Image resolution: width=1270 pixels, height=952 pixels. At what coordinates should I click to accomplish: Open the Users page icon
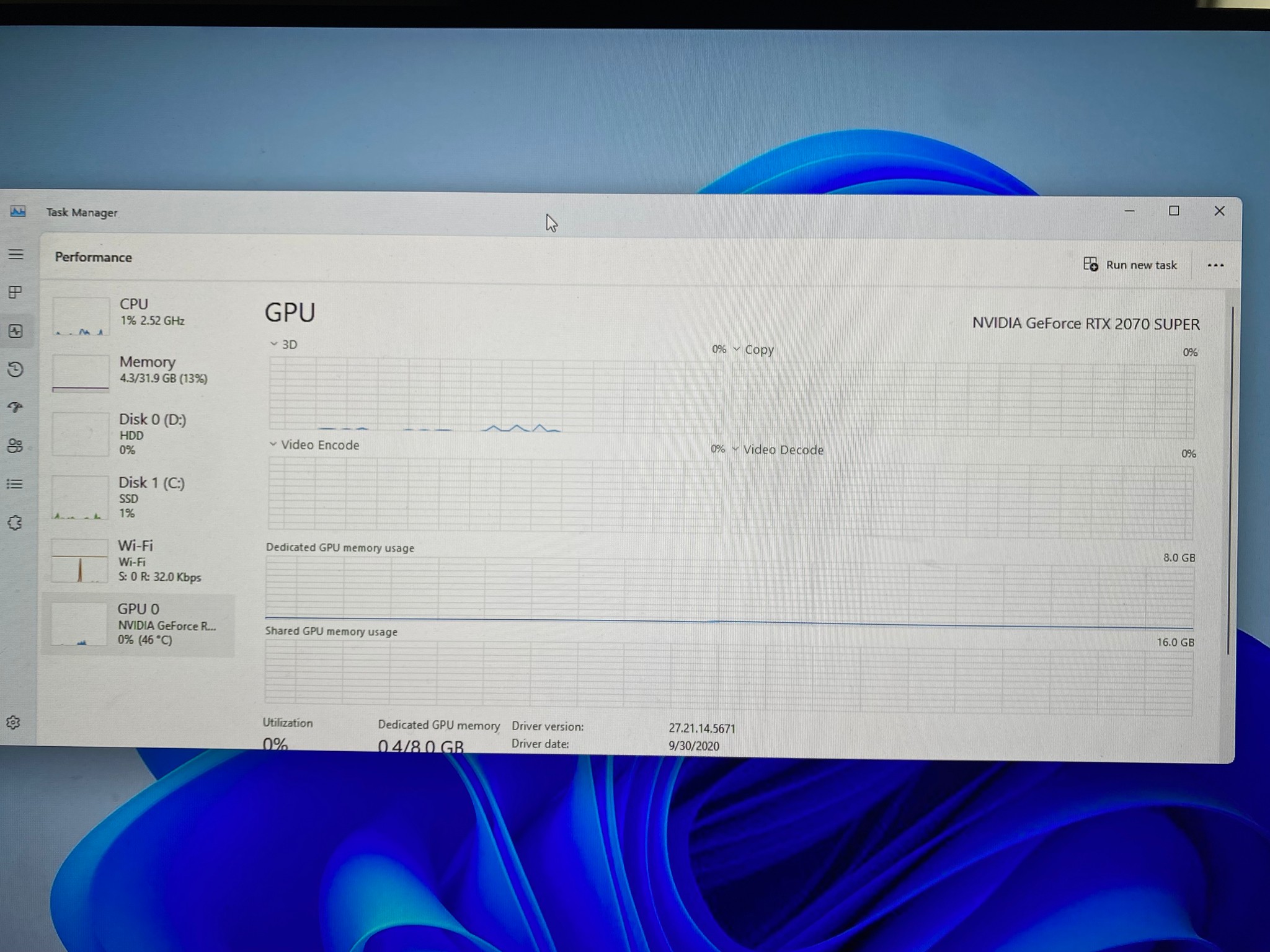click(15, 446)
